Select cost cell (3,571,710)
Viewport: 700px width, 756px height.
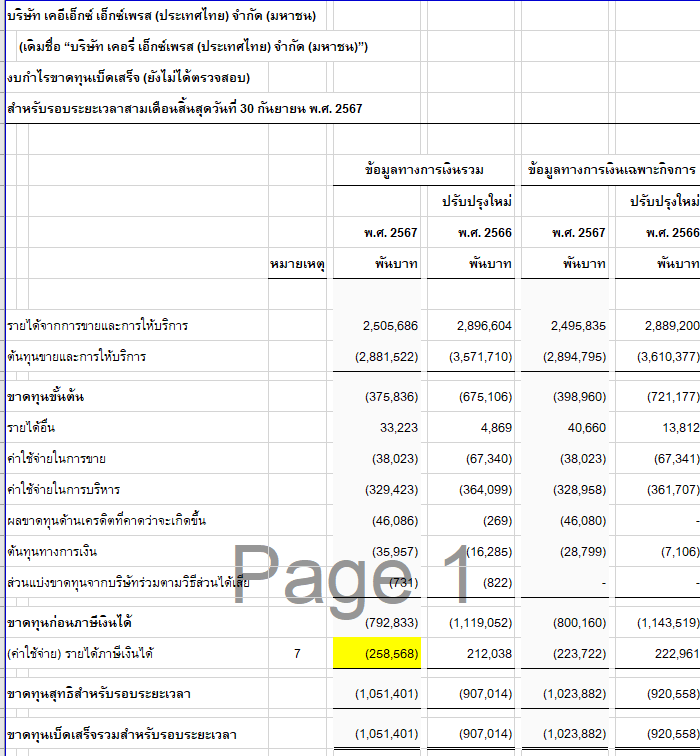coord(481,357)
